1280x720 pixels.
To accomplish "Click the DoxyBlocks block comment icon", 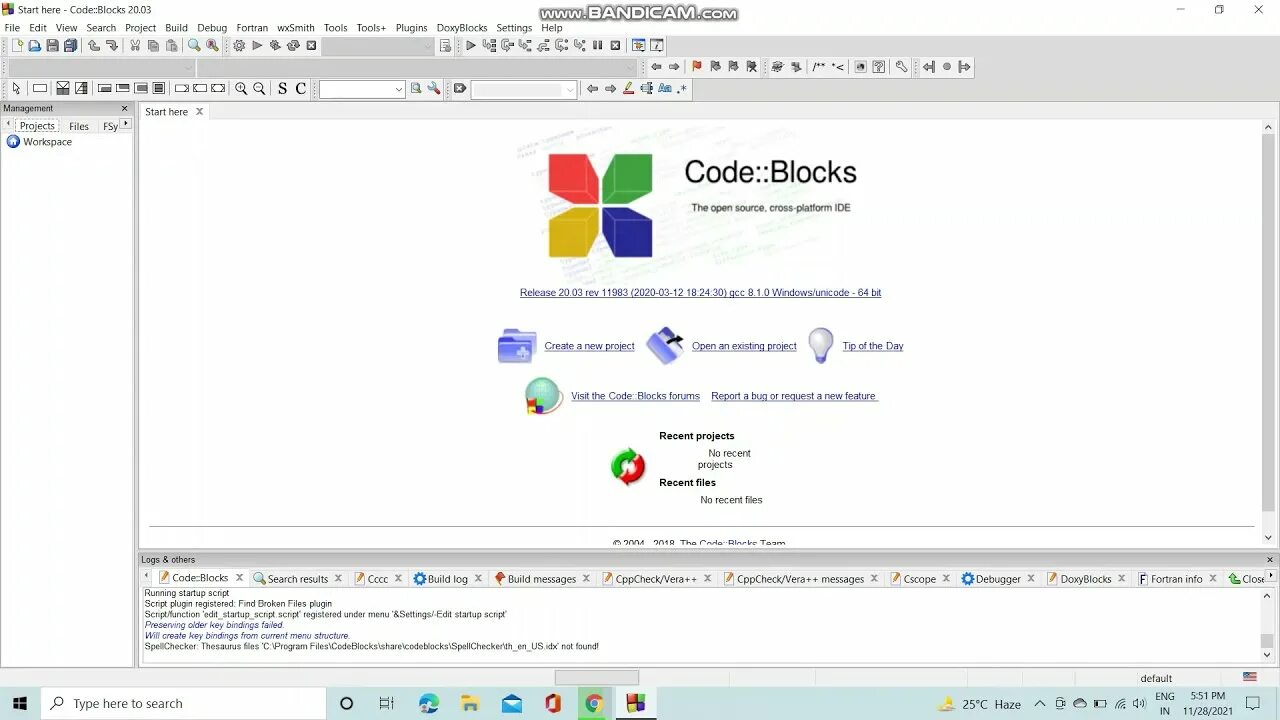I will (x=819, y=67).
